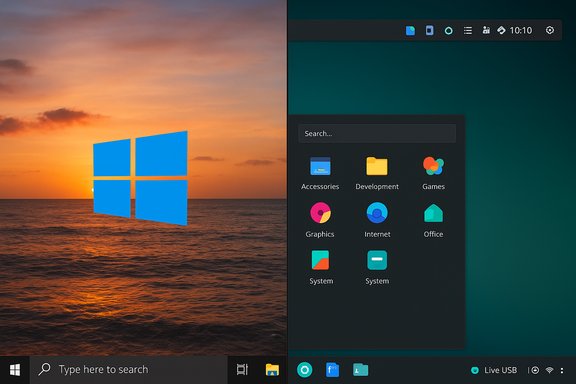
Task: Click teal ring icon in top panel
Action: (x=449, y=31)
